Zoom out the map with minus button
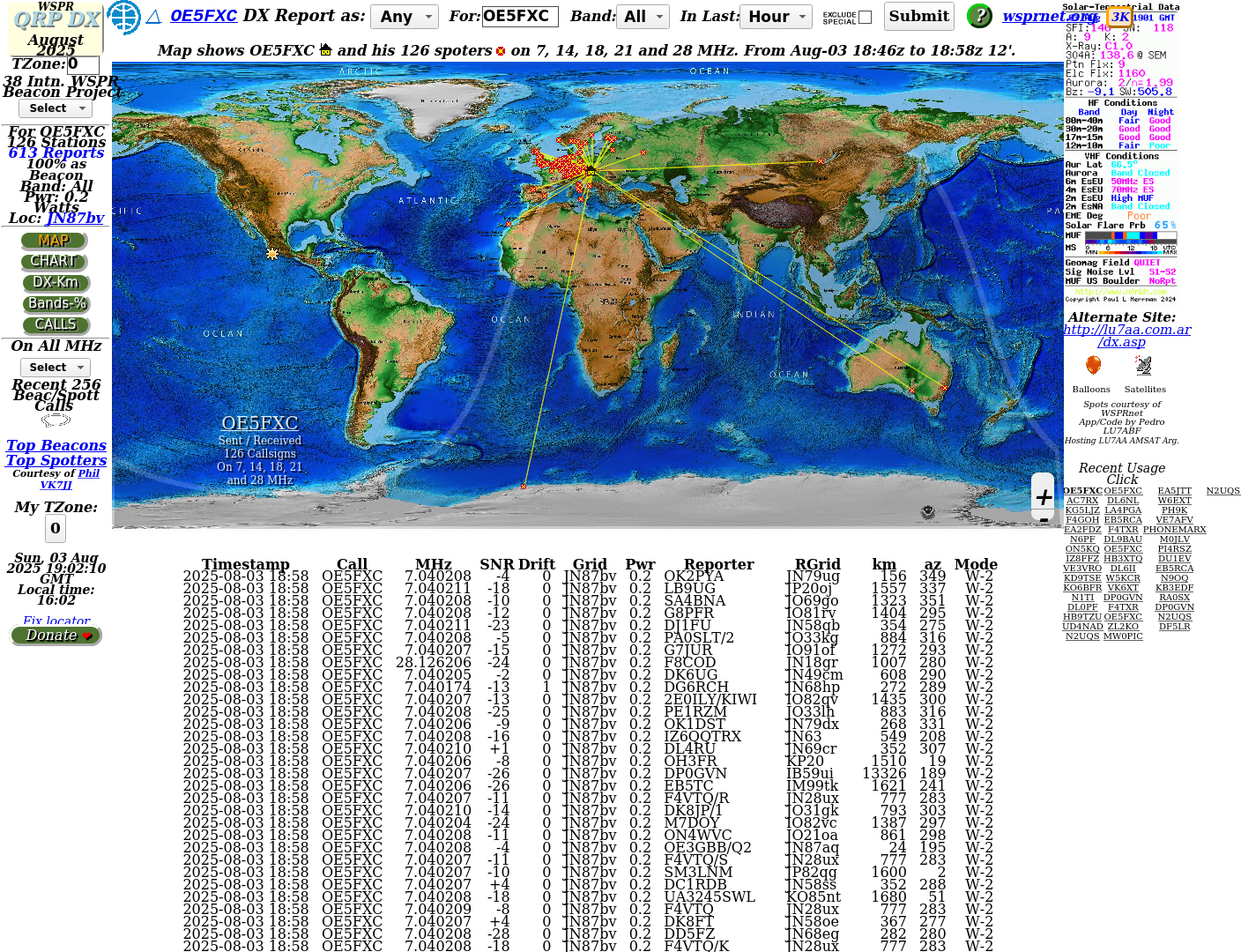 click(x=1044, y=520)
